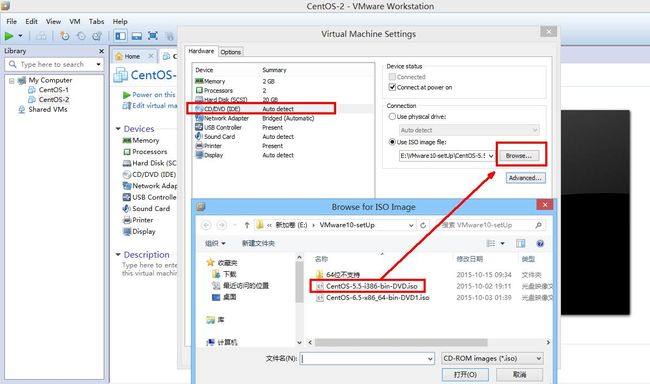This screenshot has width=650, height=384.
Task: Collapse the Description section
Action: tap(118, 255)
